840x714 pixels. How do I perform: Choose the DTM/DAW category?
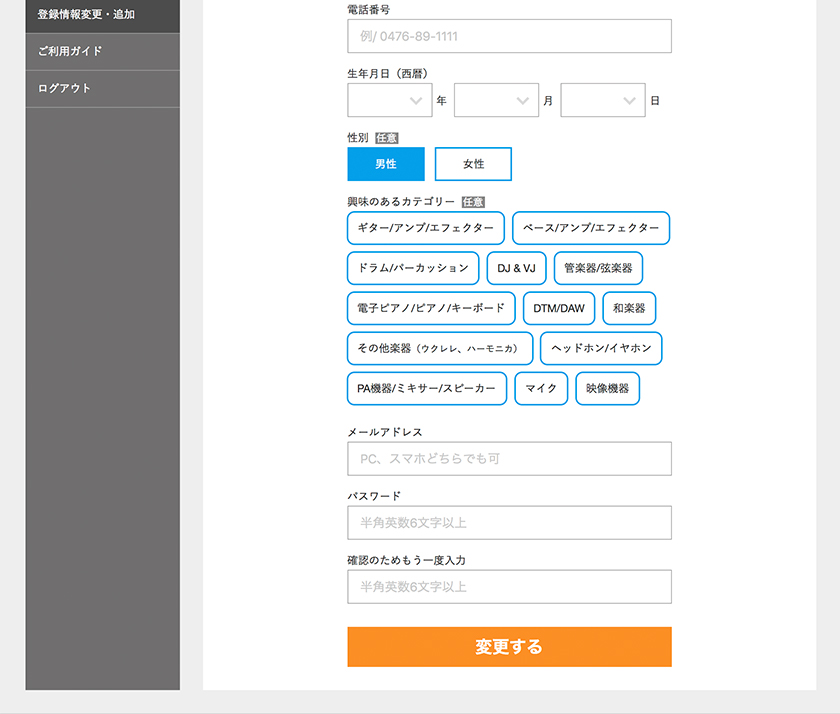559,308
